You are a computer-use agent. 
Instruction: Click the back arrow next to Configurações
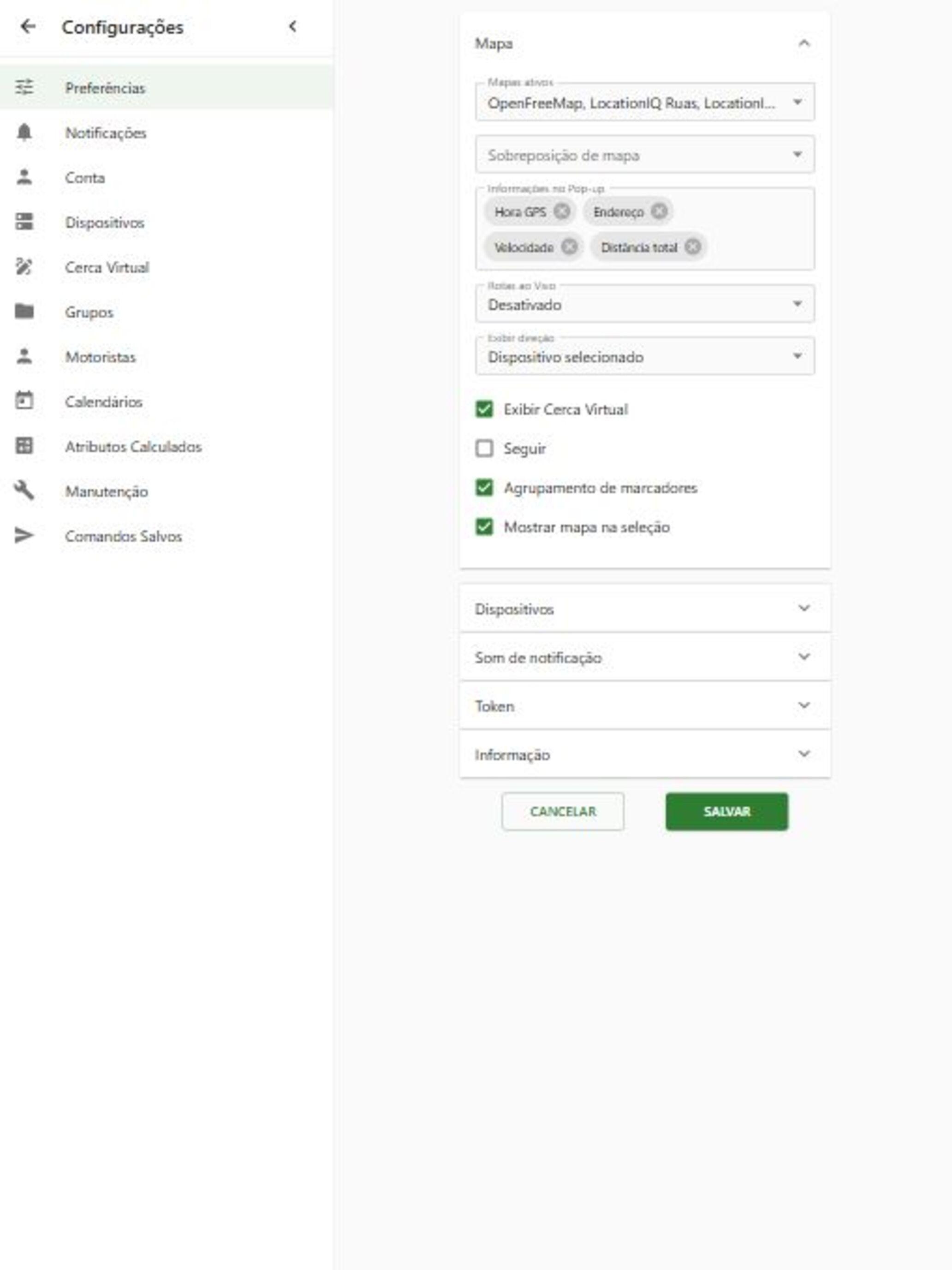tap(28, 26)
